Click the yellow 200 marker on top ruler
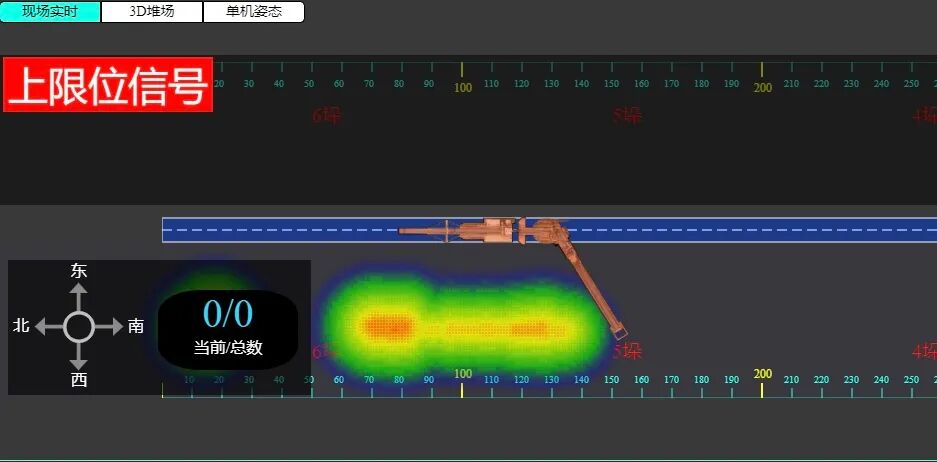This screenshot has width=937, height=462. 763,88
